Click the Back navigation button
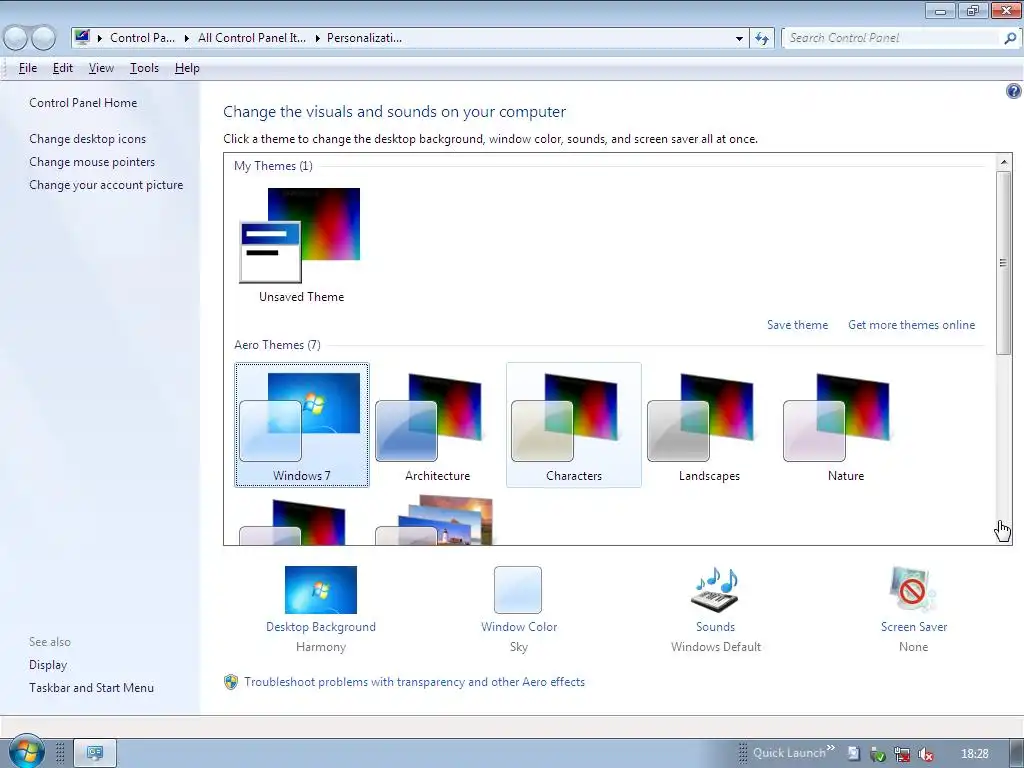 (x=16, y=39)
